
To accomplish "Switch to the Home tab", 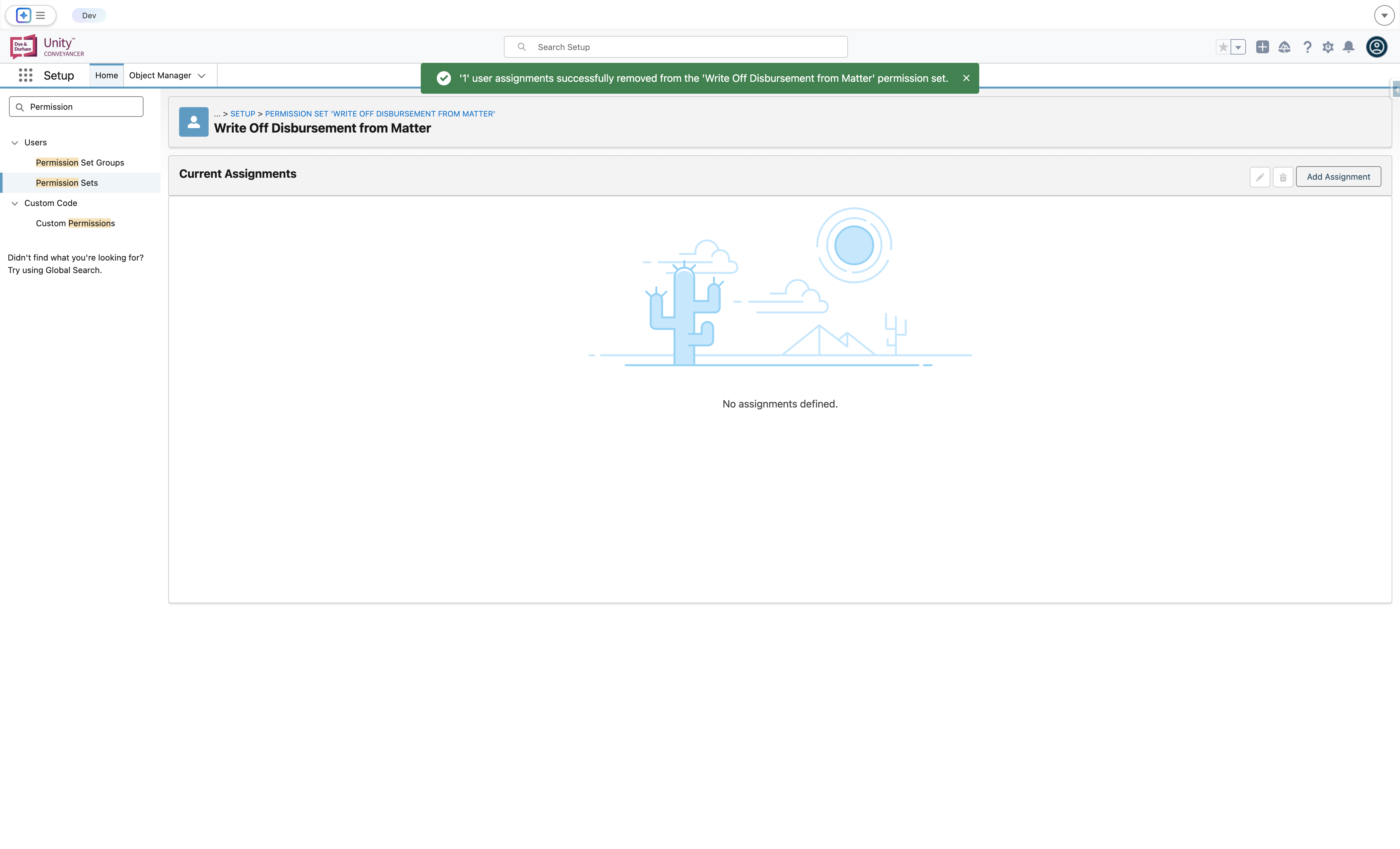I will 106,75.
